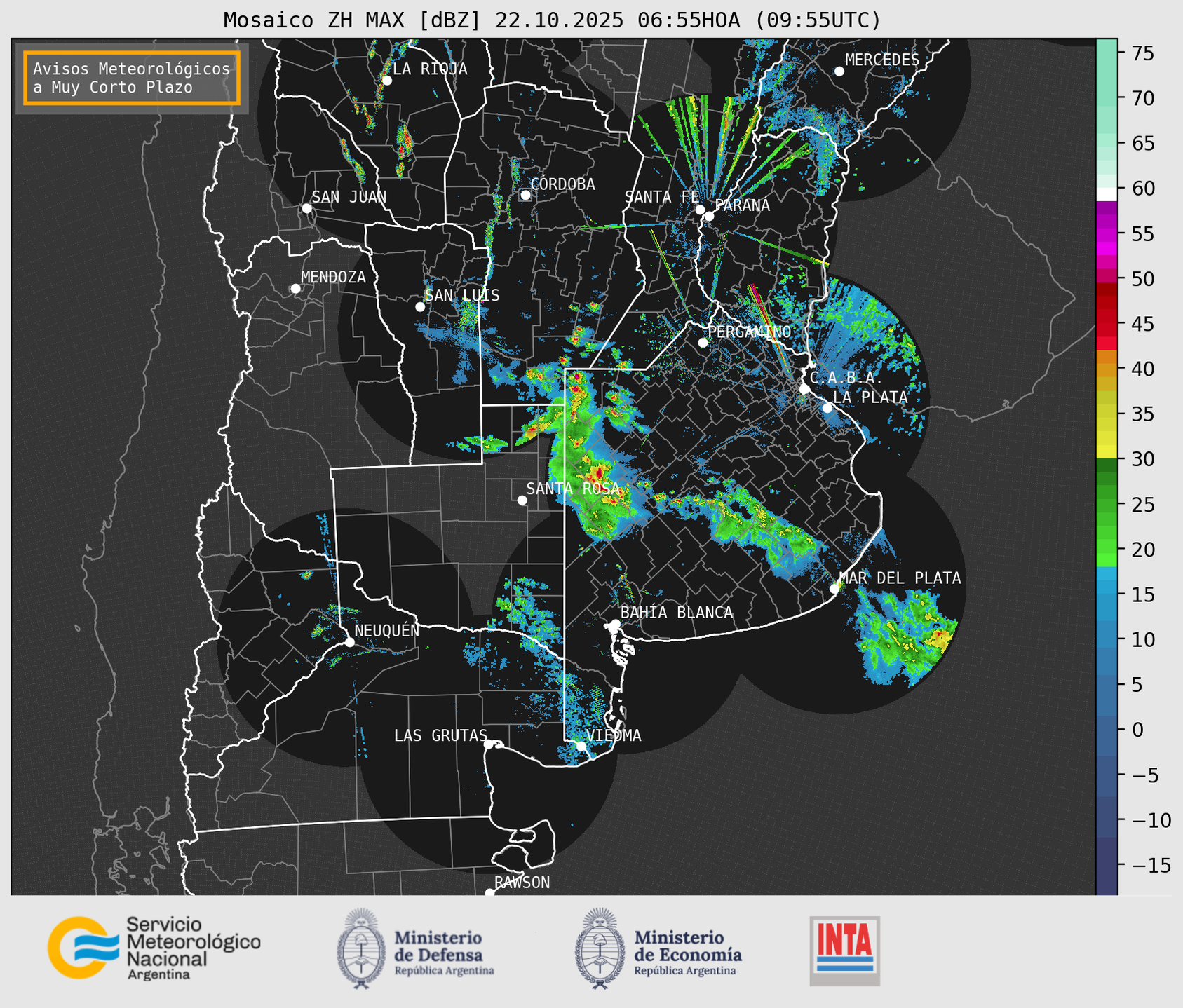Click the PERGAMINO city label
The height and width of the screenshot is (1008, 1183).
(749, 332)
